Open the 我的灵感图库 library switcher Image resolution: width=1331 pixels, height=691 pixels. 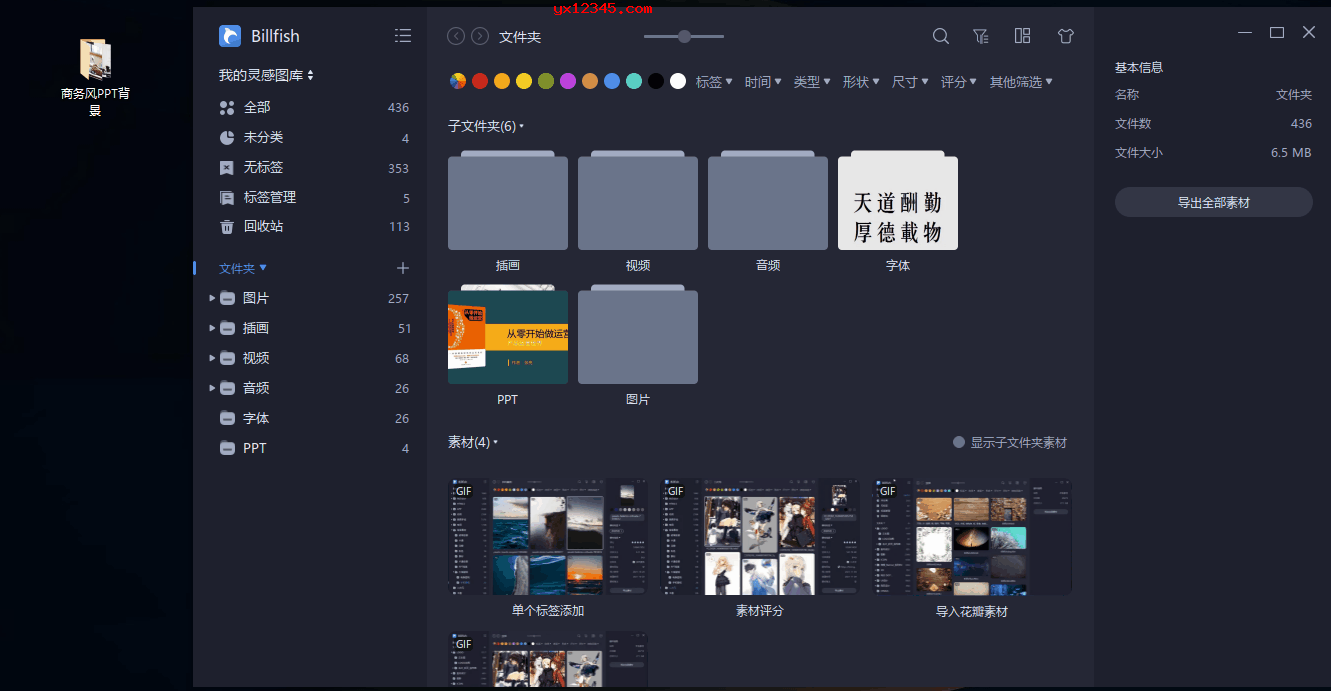[266, 75]
